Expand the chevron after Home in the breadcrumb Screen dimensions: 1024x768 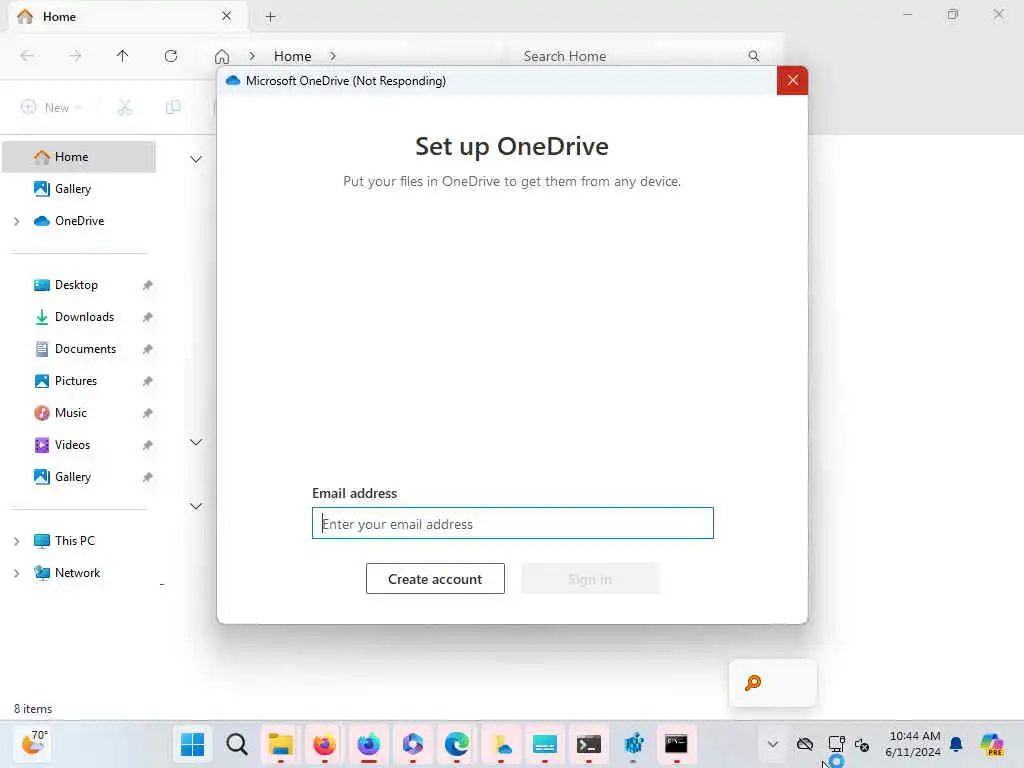(333, 56)
